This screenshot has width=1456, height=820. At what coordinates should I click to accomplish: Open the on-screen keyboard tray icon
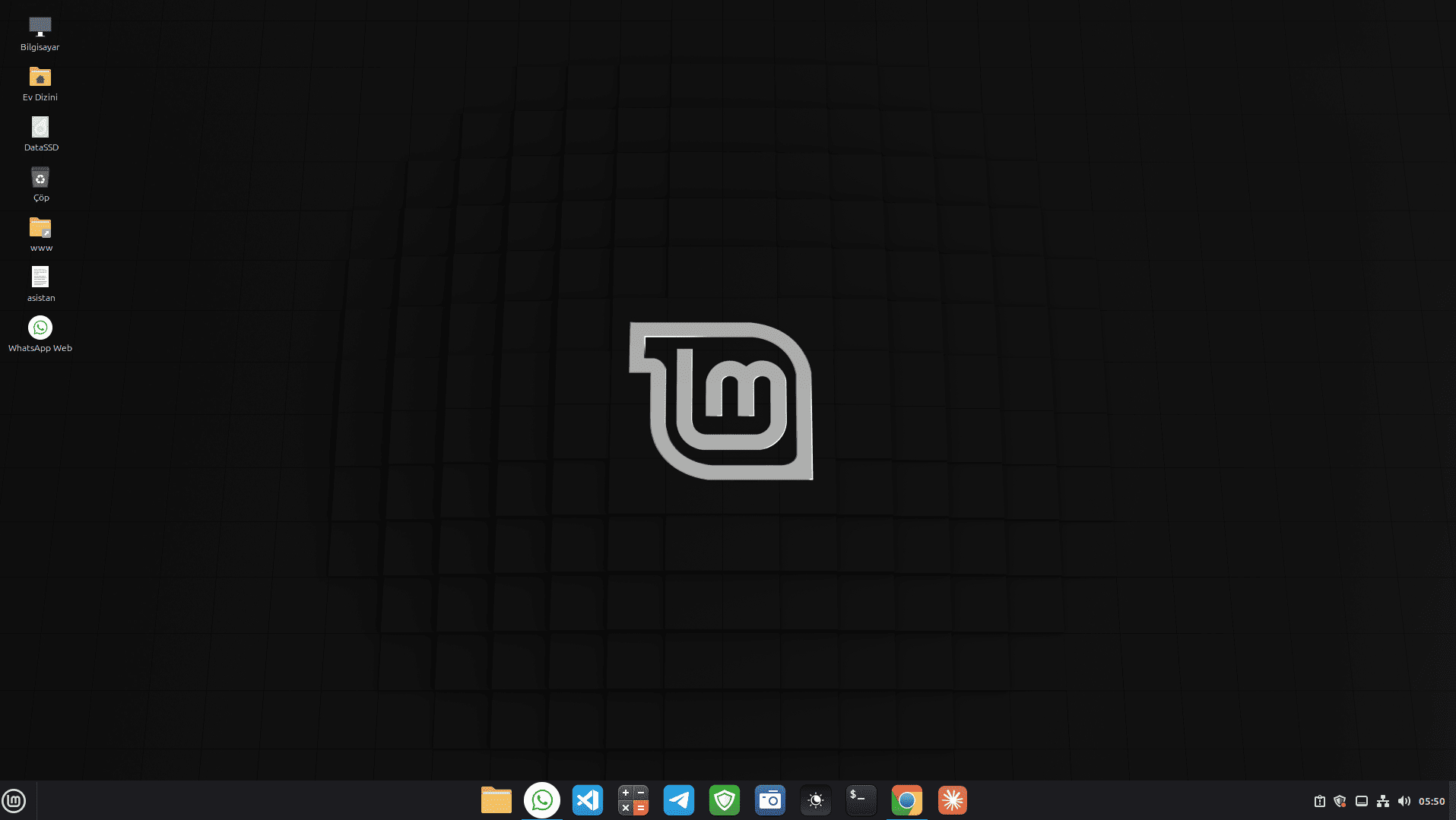coord(1362,801)
